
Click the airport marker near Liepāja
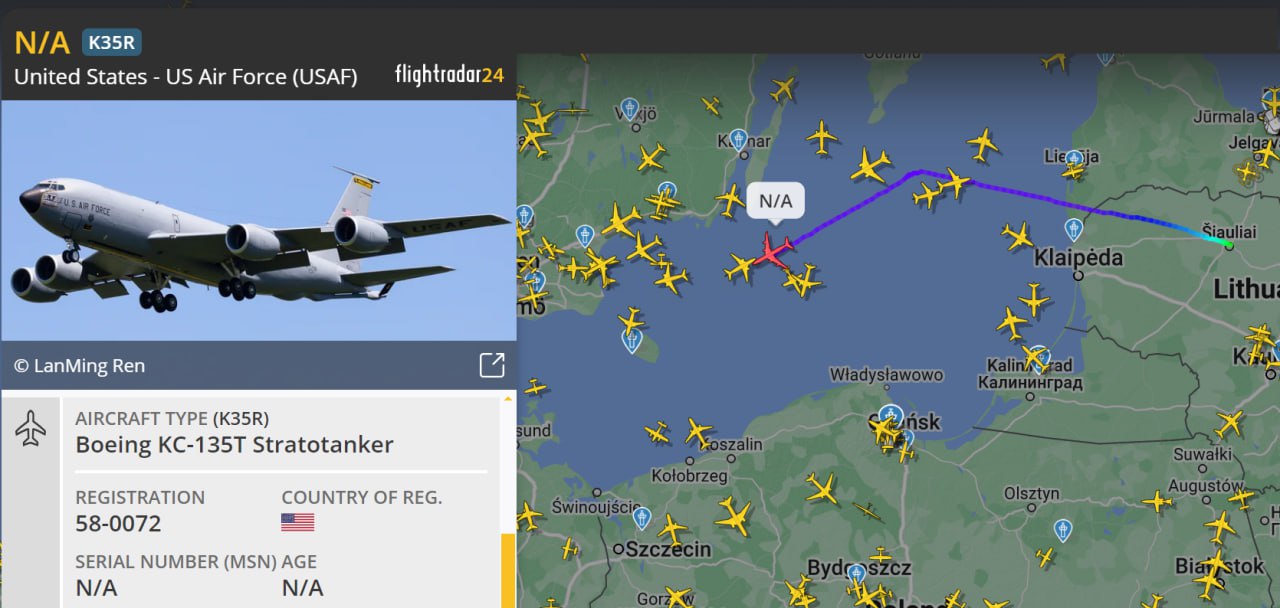click(x=1074, y=160)
